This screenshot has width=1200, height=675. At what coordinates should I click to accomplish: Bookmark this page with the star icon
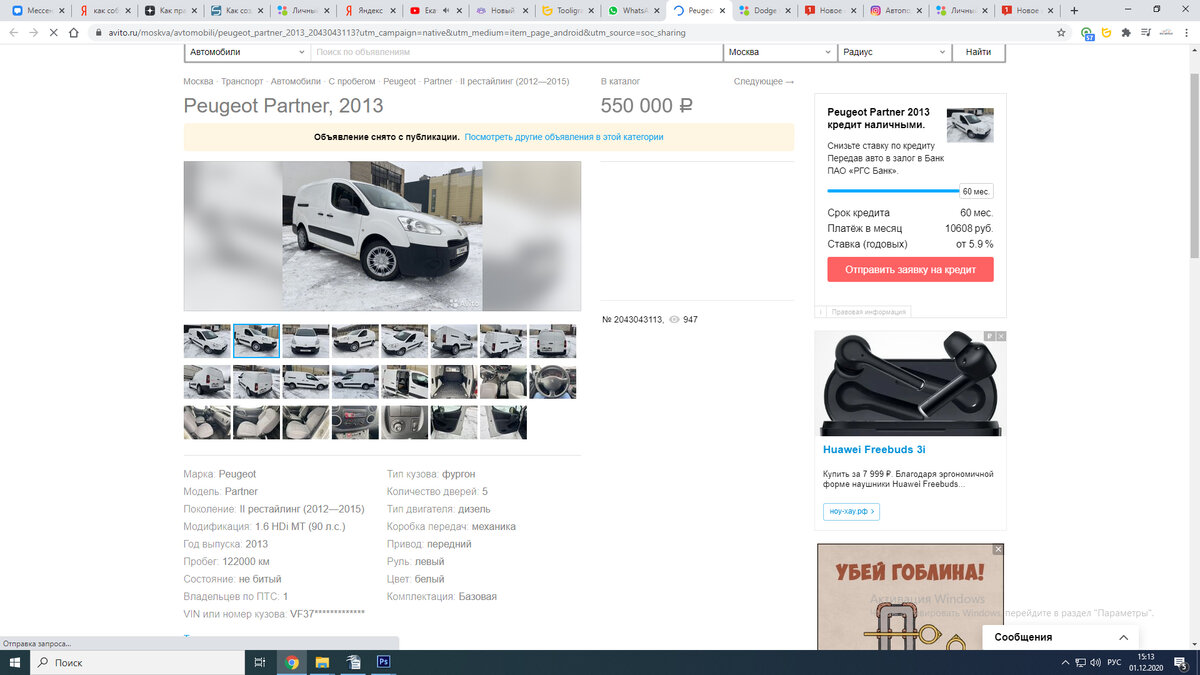(x=1061, y=32)
